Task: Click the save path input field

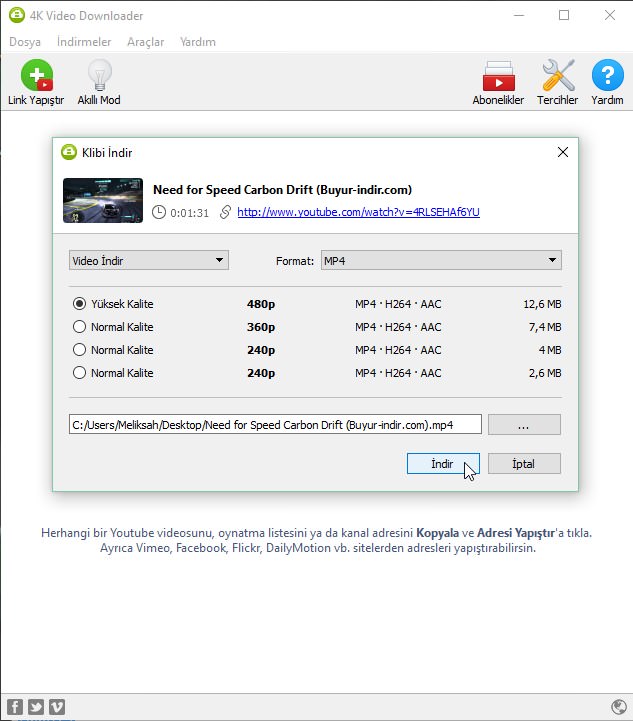Action: pyautogui.click(x=275, y=424)
